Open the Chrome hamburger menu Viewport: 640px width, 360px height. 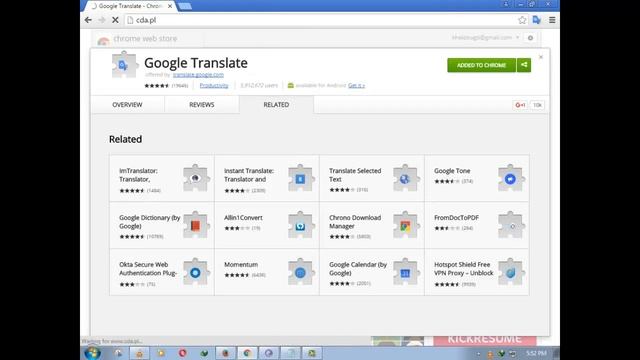pyautogui.click(x=552, y=20)
